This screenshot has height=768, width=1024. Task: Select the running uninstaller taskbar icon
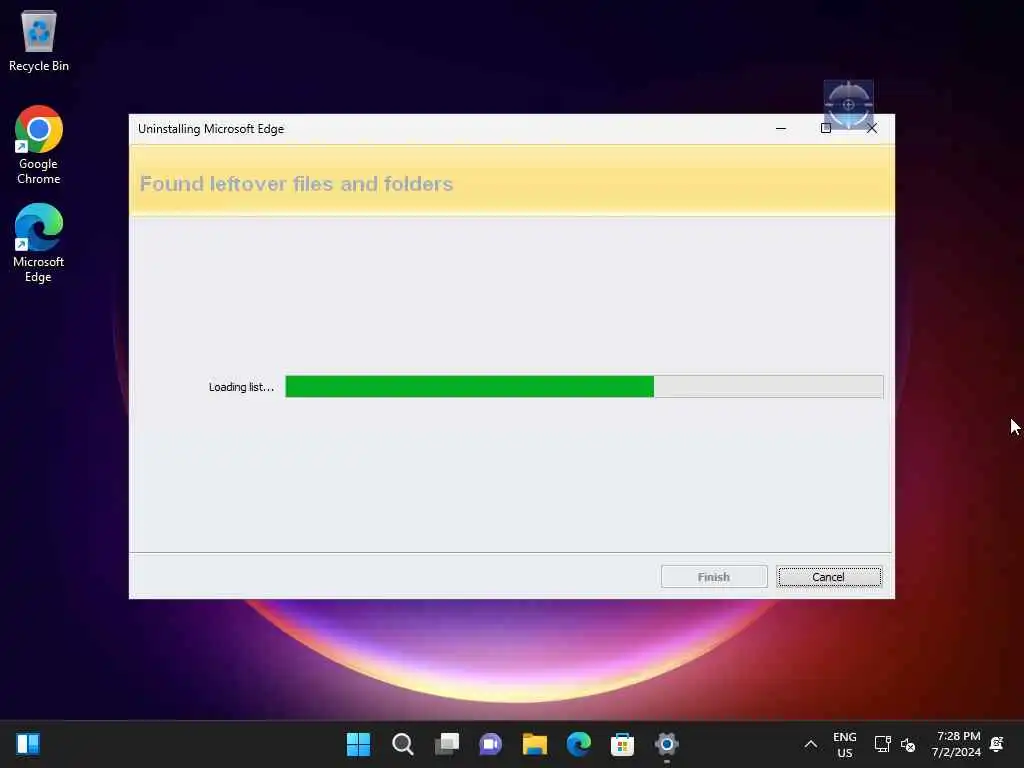pyautogui.click(x=667, y=744)
